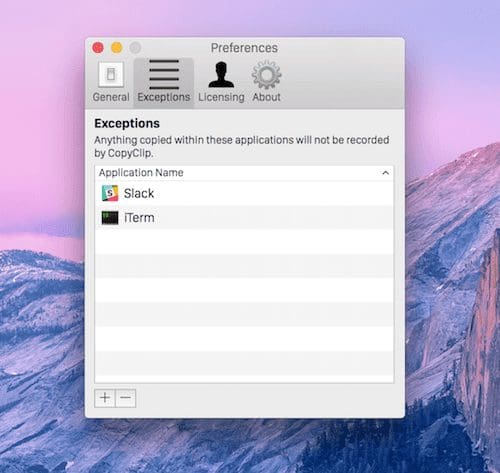This screenshot has width=500, height=473.
Task: Add an application with the plus button
Action: 105,398
